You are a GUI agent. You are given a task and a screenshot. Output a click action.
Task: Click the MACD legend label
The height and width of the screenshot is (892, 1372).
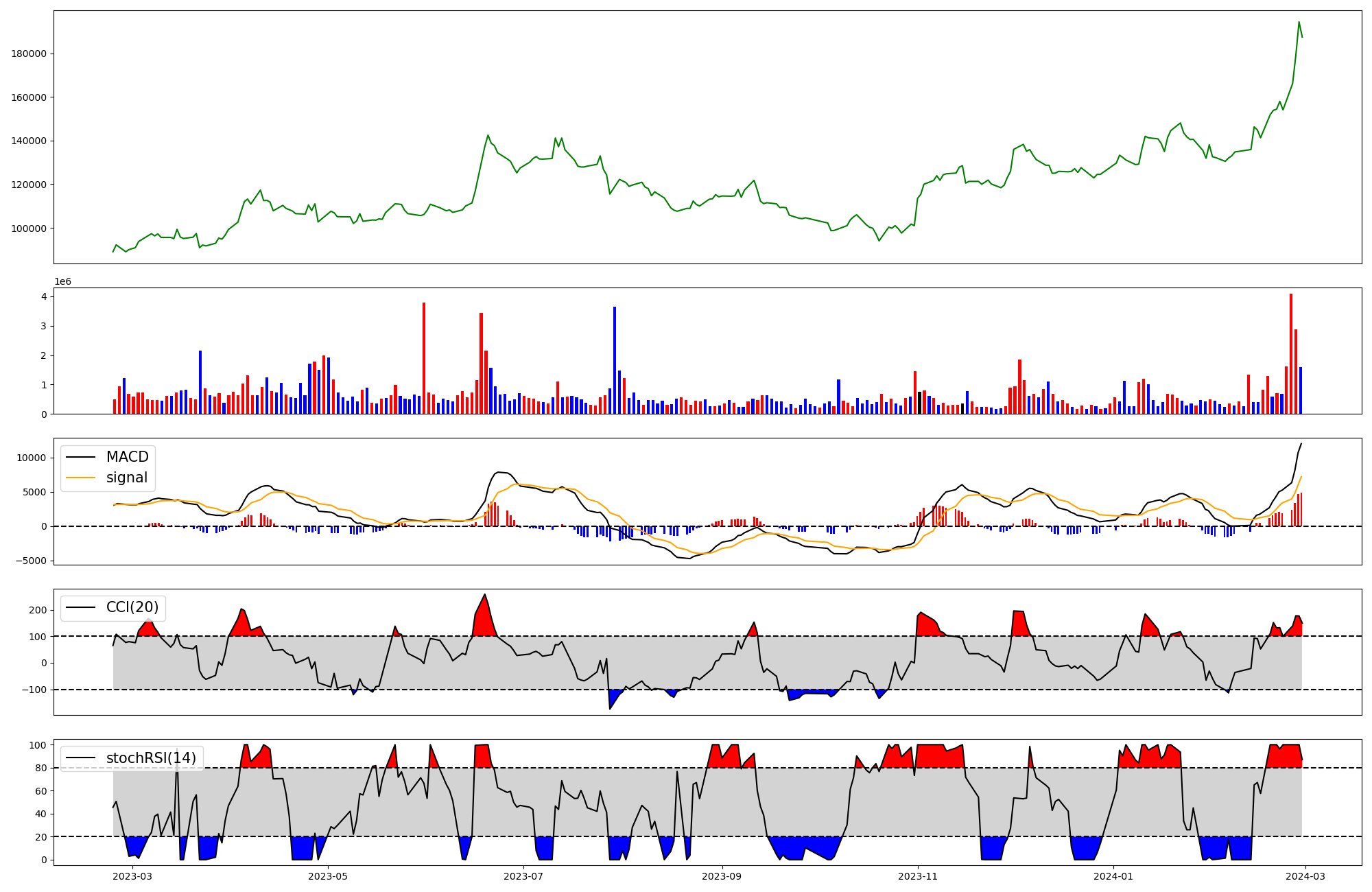point(127,457)
